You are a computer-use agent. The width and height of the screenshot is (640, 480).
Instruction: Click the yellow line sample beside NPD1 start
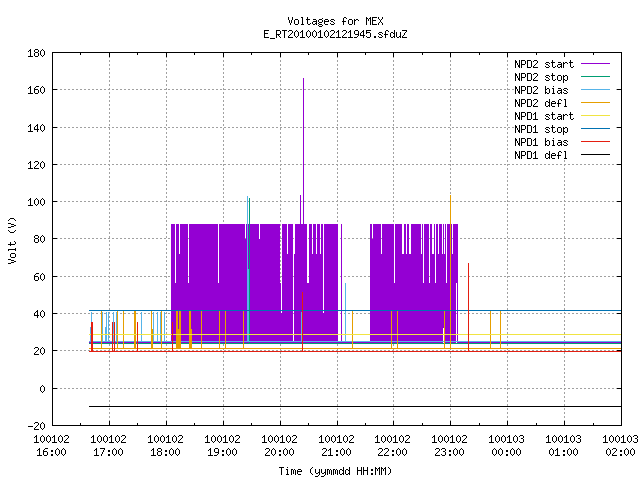pyautogui.click(x=595, y=116)
